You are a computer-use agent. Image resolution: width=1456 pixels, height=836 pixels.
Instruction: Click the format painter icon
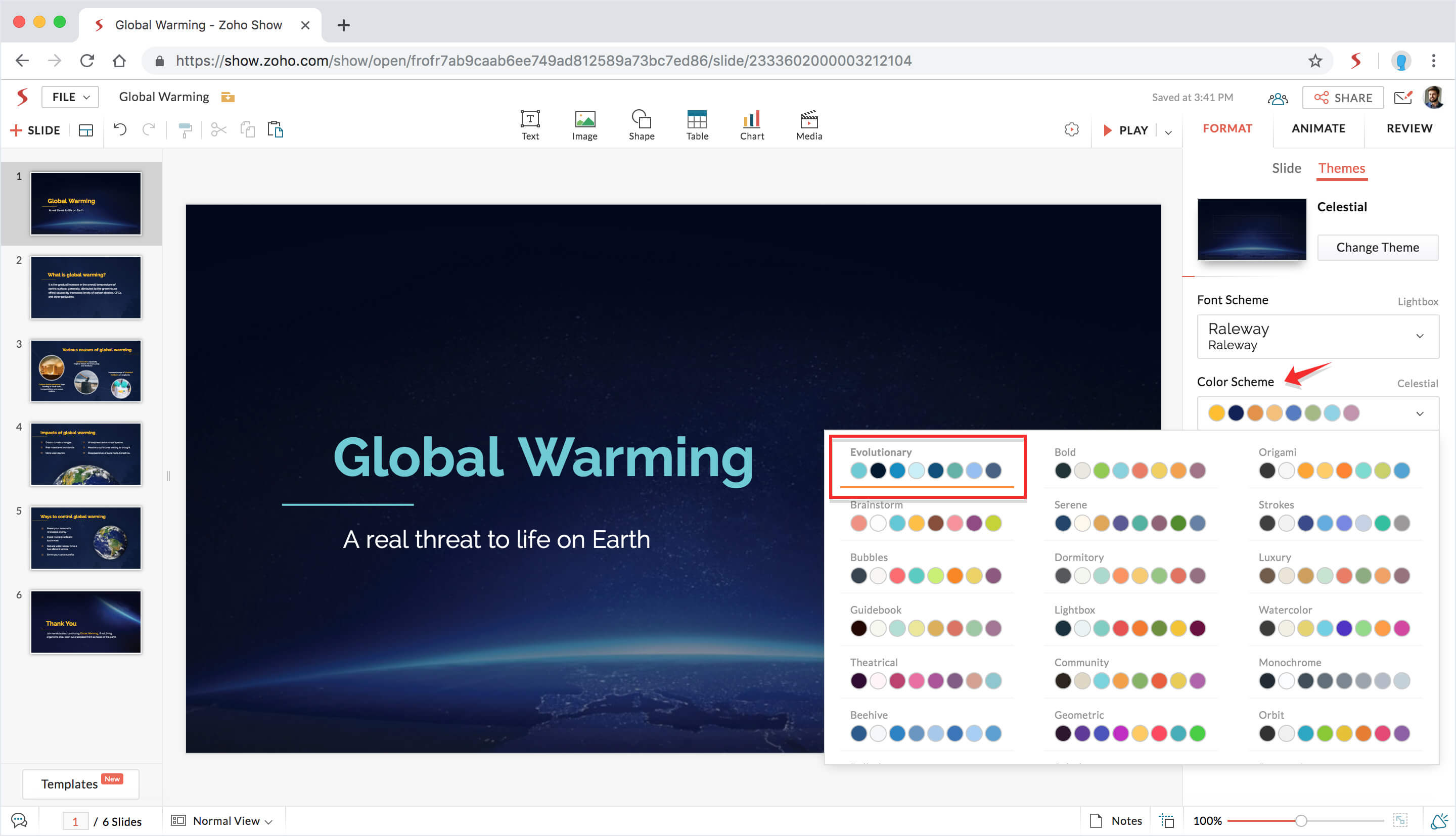[185, 130]
